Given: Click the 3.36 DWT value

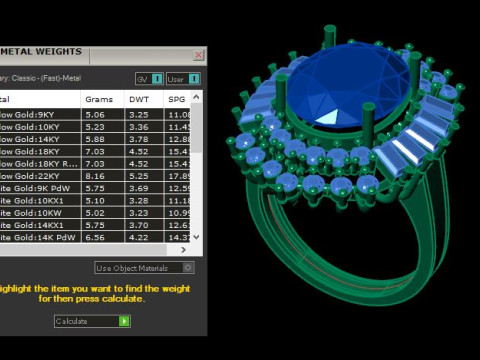Looking at the screenshot, I should (x=139, y=127).
